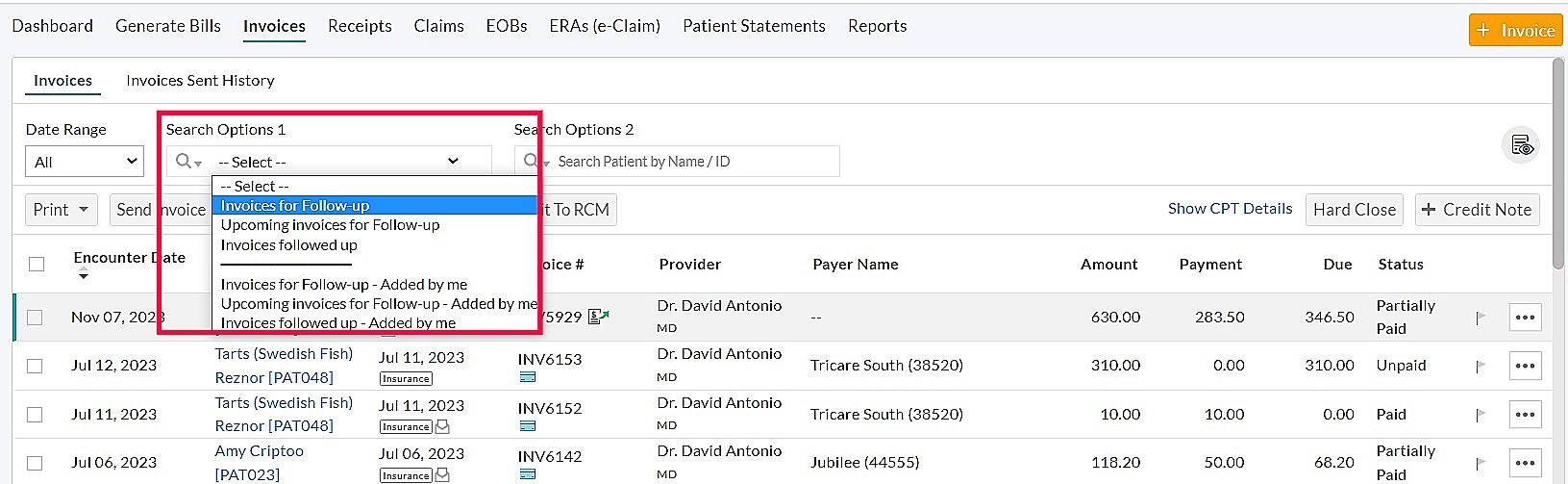Open the Patient Statements menu

pos(754,26)
